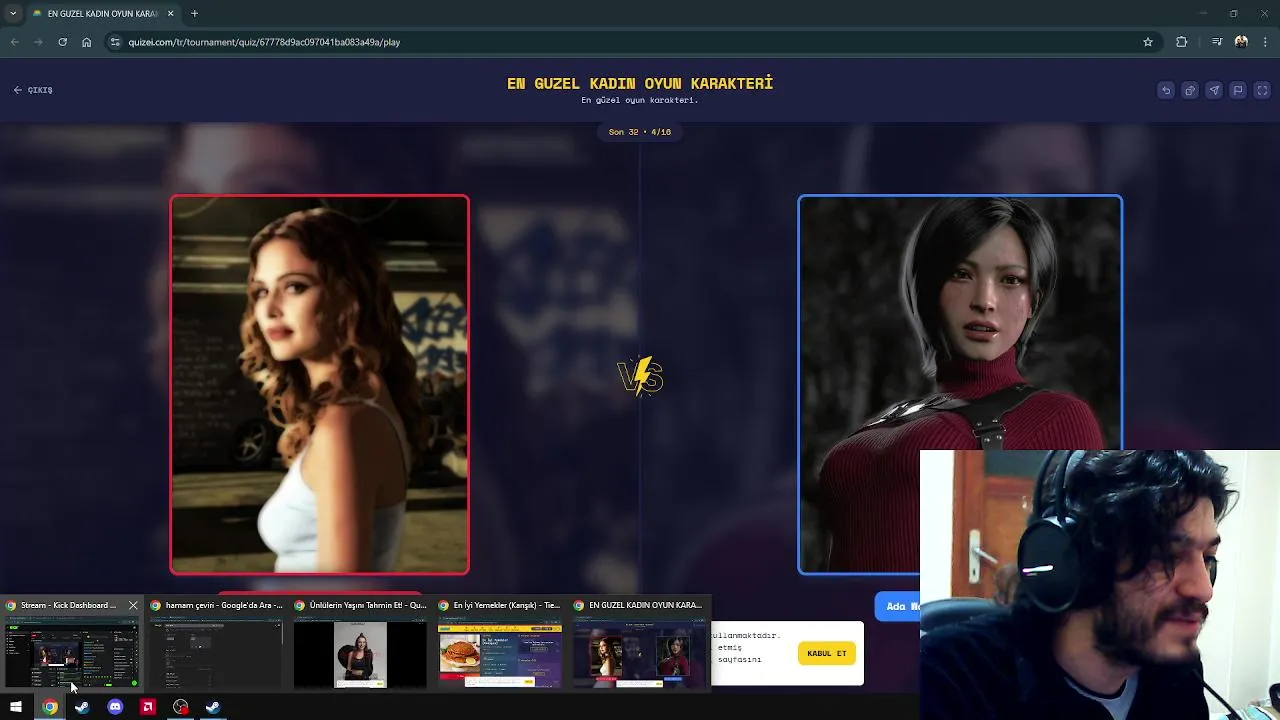
Task: Choose the right contestant Ada with blue border
Action: point(960,384)
